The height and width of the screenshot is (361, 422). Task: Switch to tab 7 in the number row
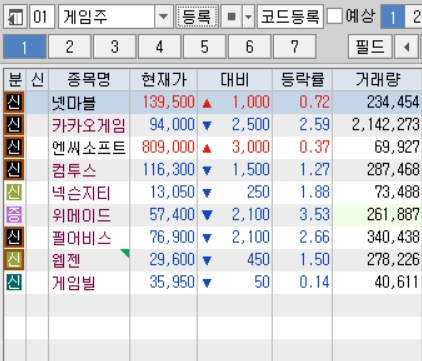[x=294, y=47]
